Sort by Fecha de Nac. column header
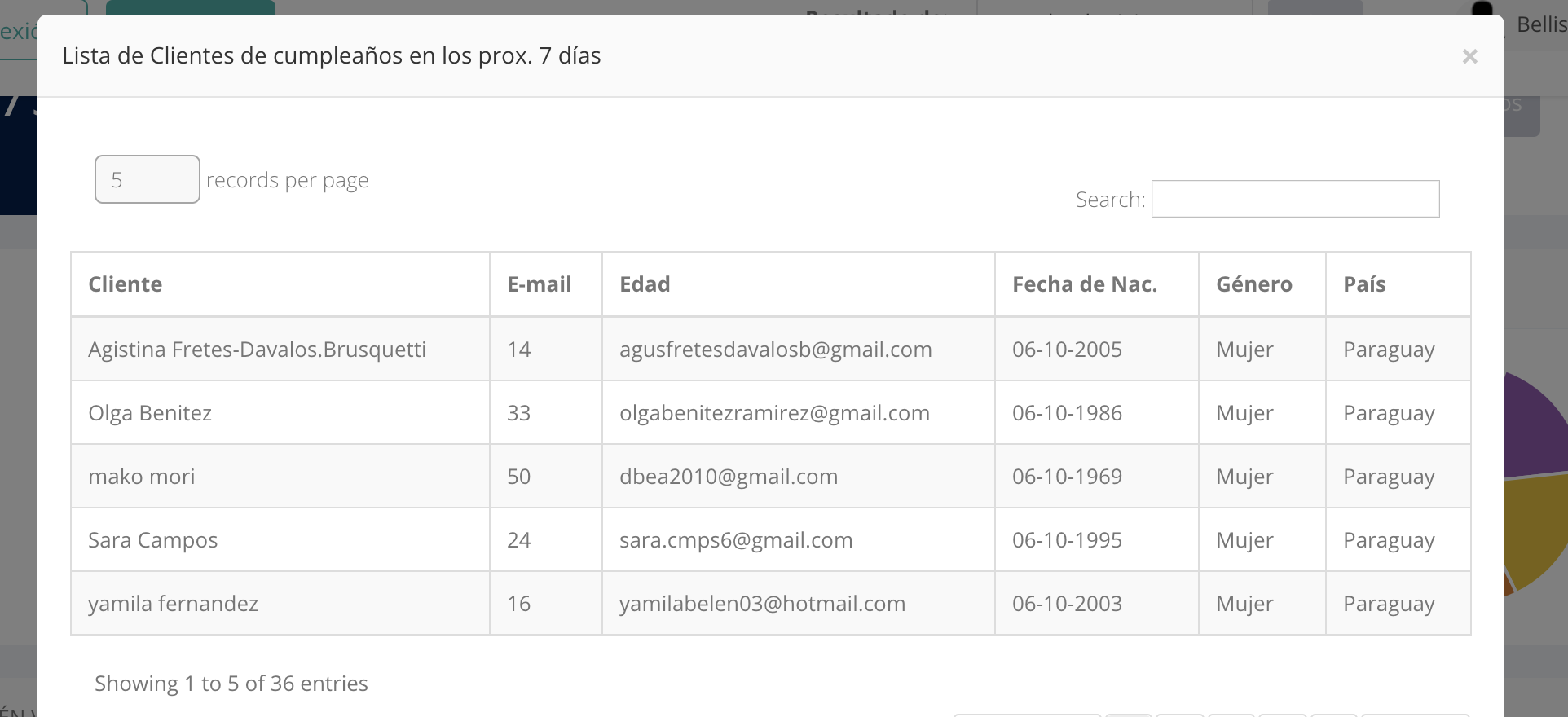 [1084, 284]
